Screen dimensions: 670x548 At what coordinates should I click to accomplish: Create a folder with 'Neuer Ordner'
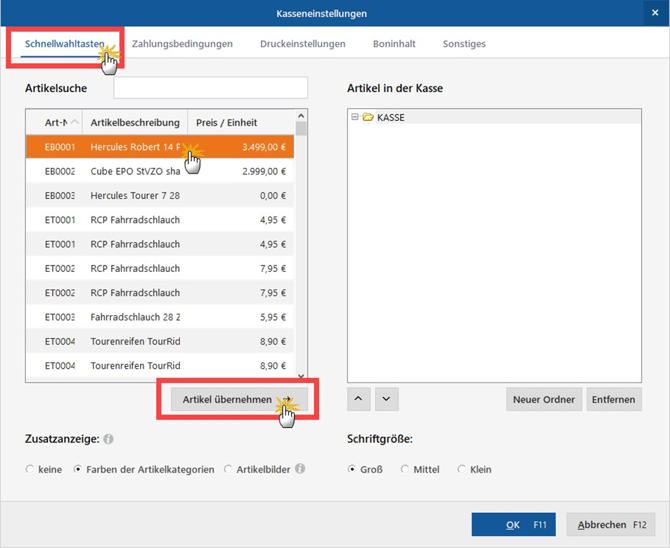click(543, 399)
